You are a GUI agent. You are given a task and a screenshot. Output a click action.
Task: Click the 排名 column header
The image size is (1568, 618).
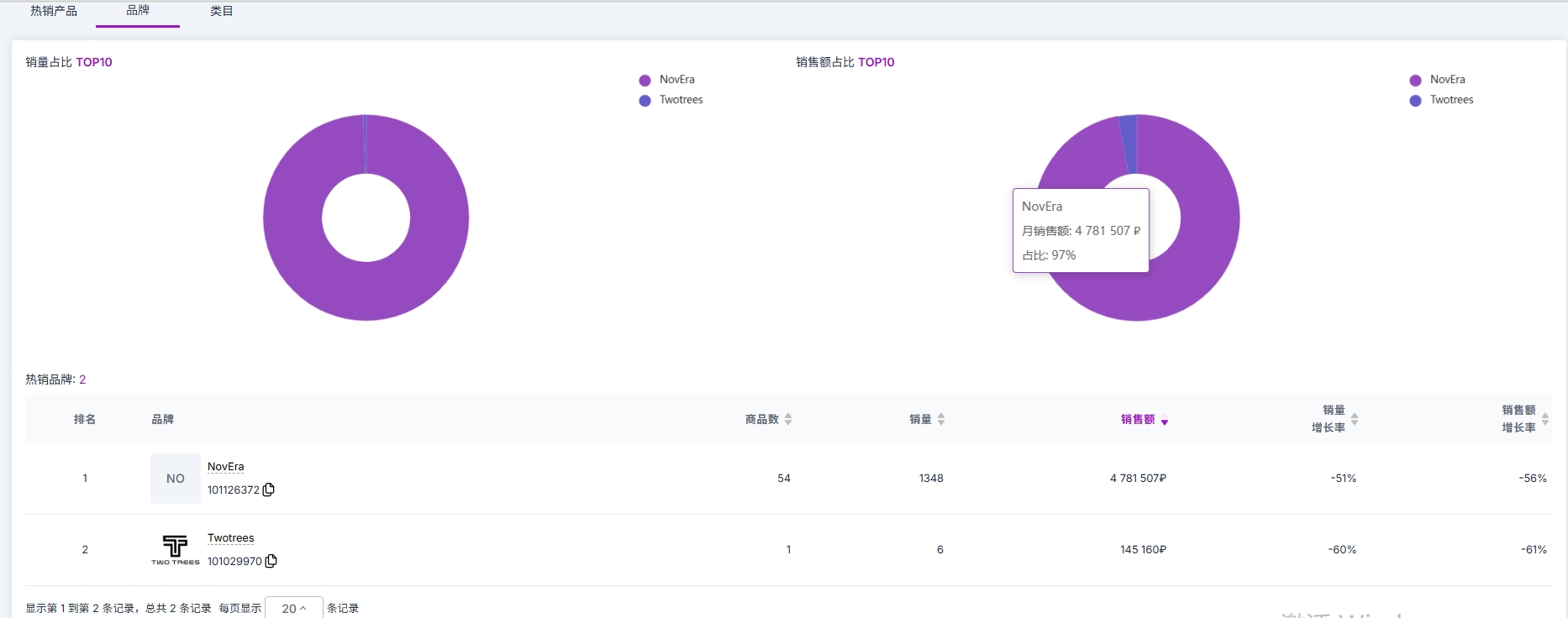(x=85, y=419)
